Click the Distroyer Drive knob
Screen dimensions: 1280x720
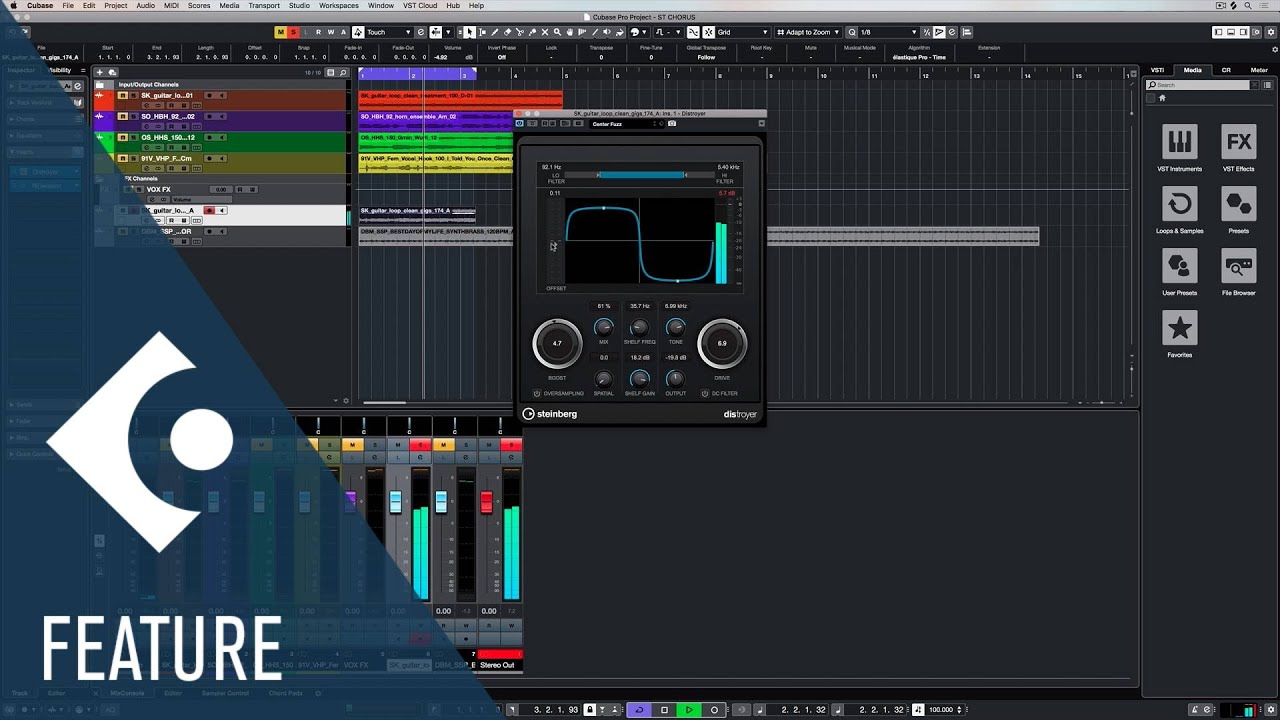pos(722,343)
